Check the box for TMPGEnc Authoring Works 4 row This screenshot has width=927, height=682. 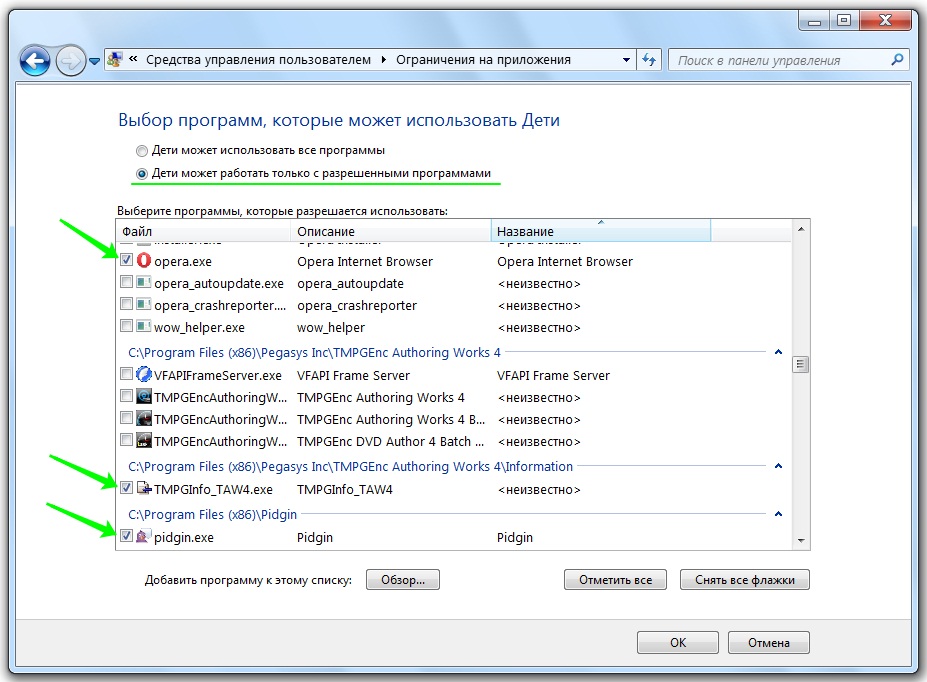coord(126,395)
